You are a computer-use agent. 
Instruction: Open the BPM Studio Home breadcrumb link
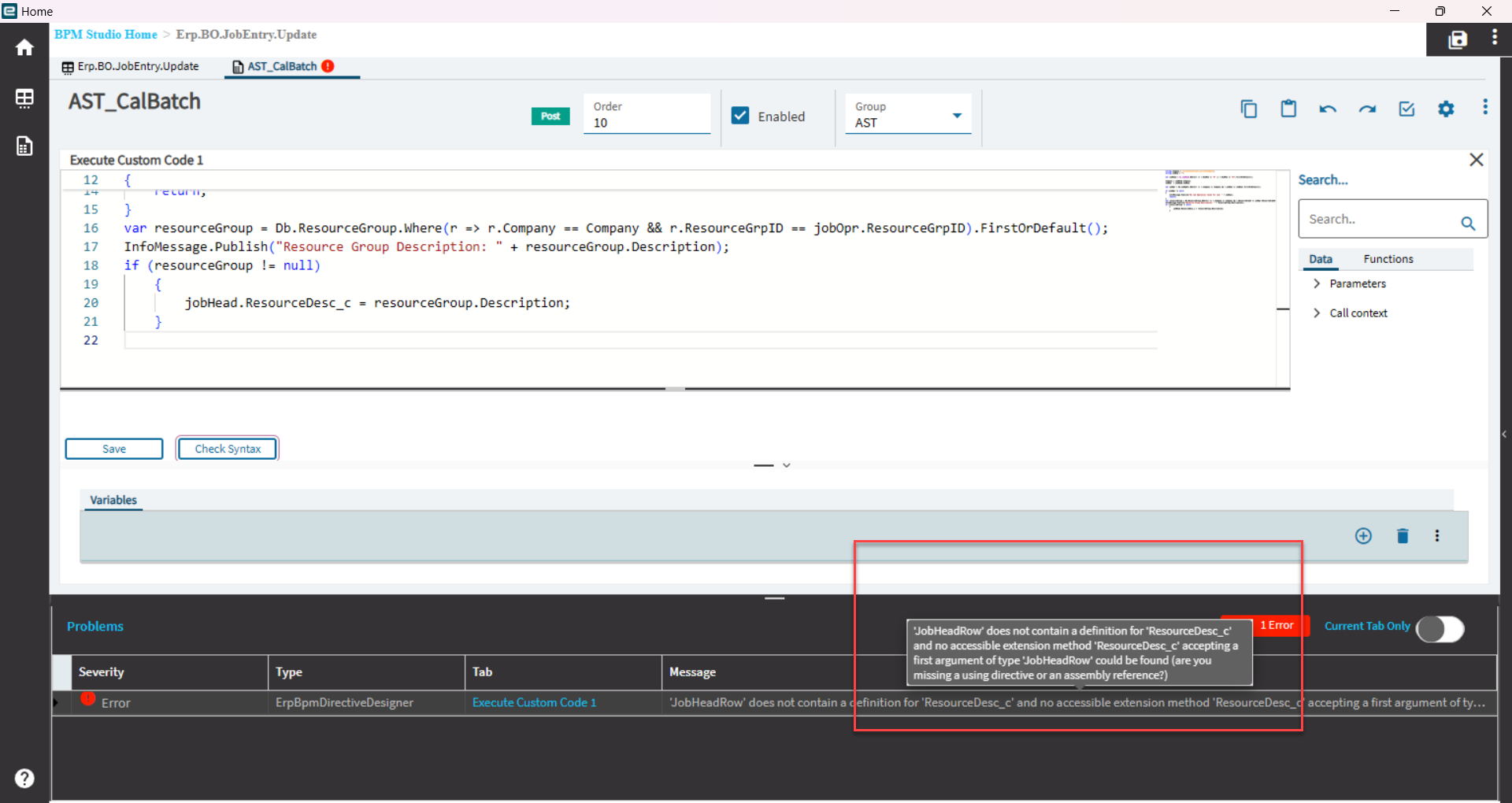106,35
